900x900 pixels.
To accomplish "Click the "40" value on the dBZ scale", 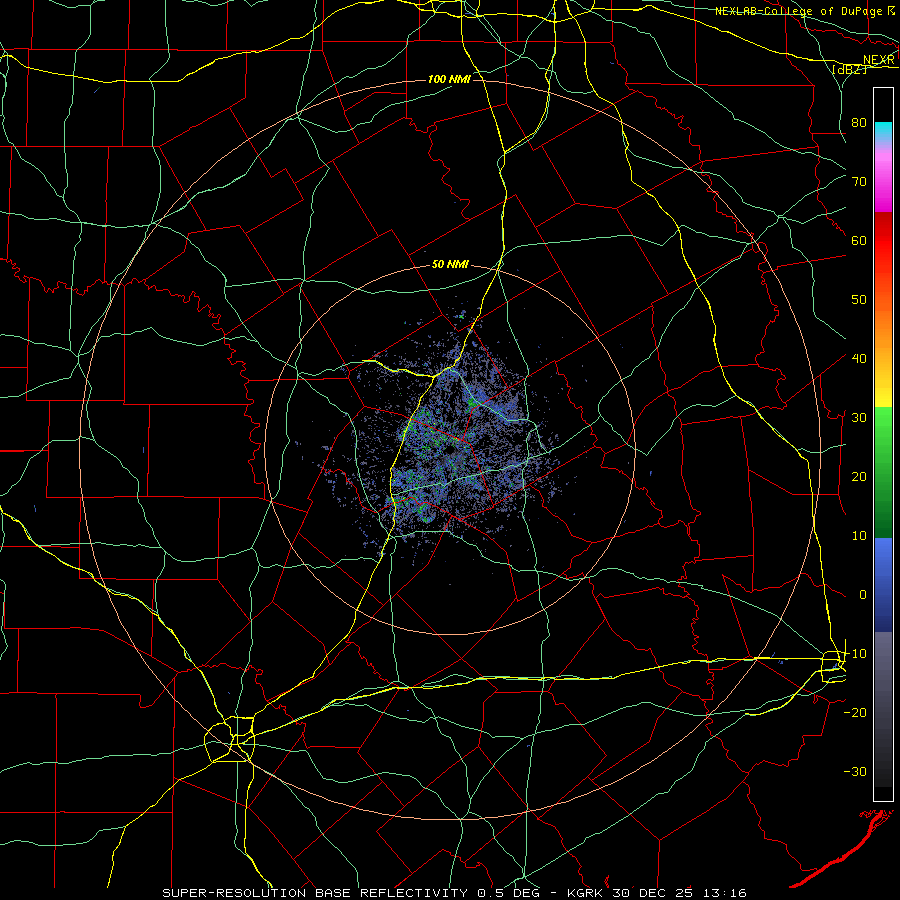I will point(859,358).
